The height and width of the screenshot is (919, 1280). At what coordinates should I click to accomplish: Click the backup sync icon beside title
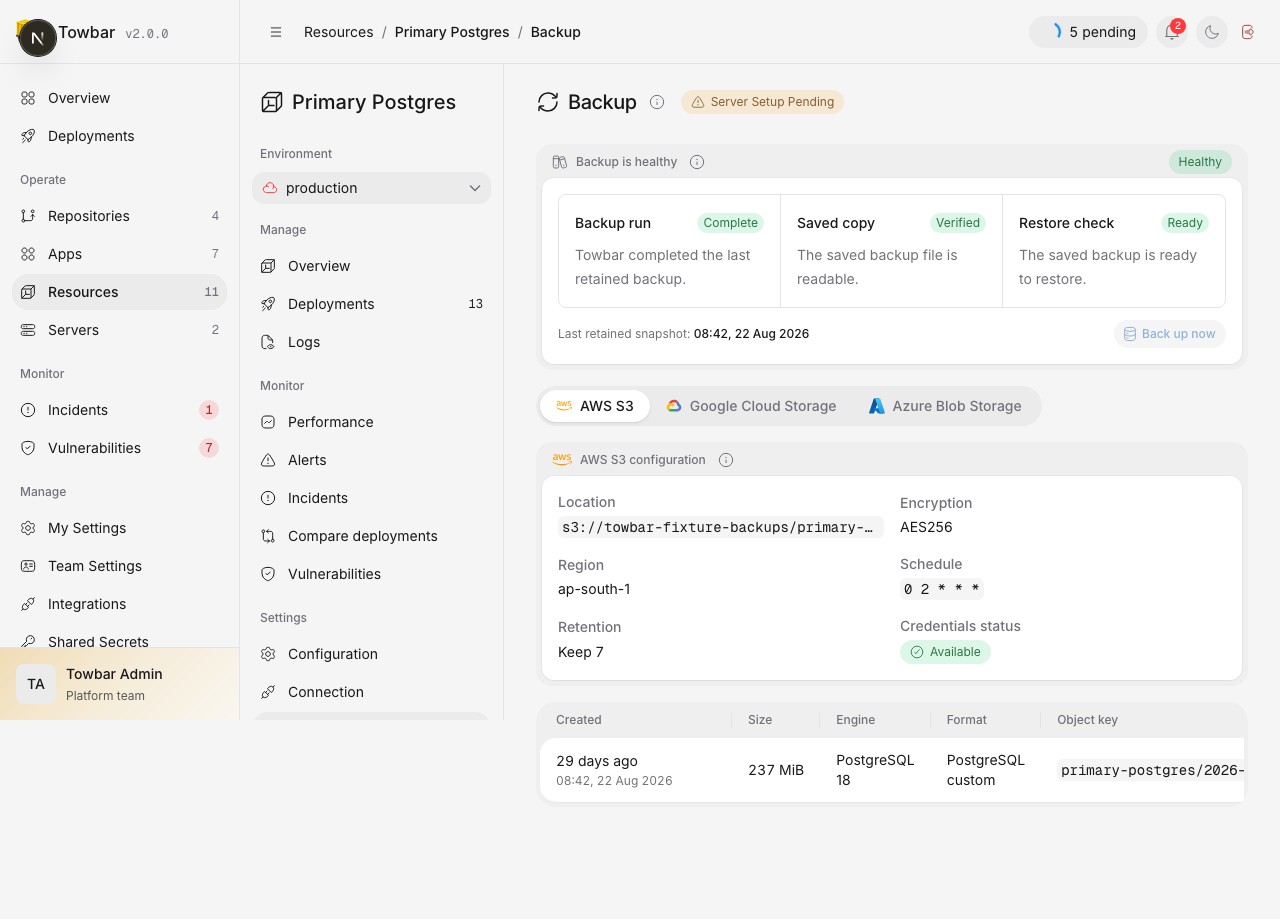pos(548,102)
